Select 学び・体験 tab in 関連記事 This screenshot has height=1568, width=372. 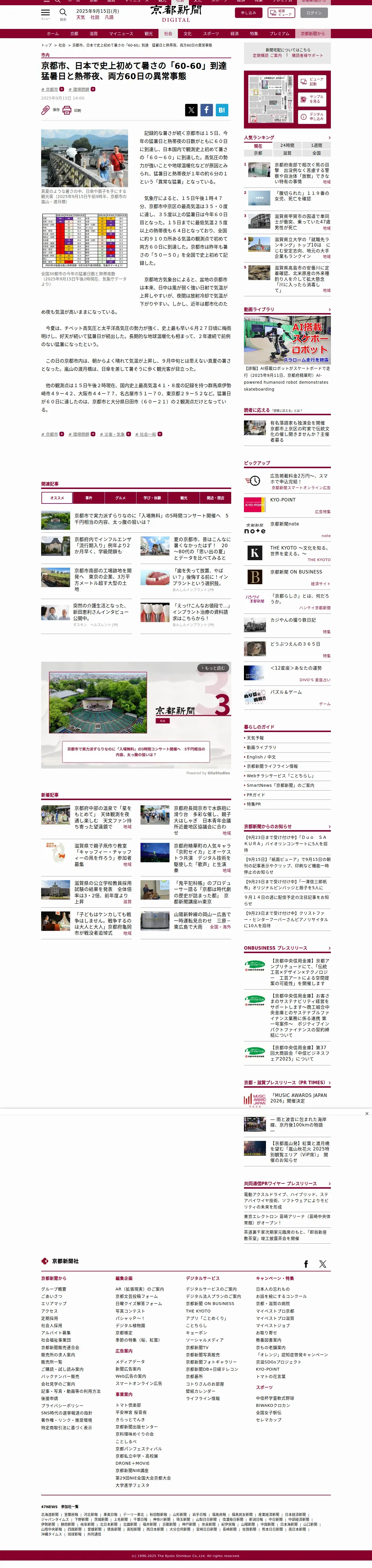(152, 498)
